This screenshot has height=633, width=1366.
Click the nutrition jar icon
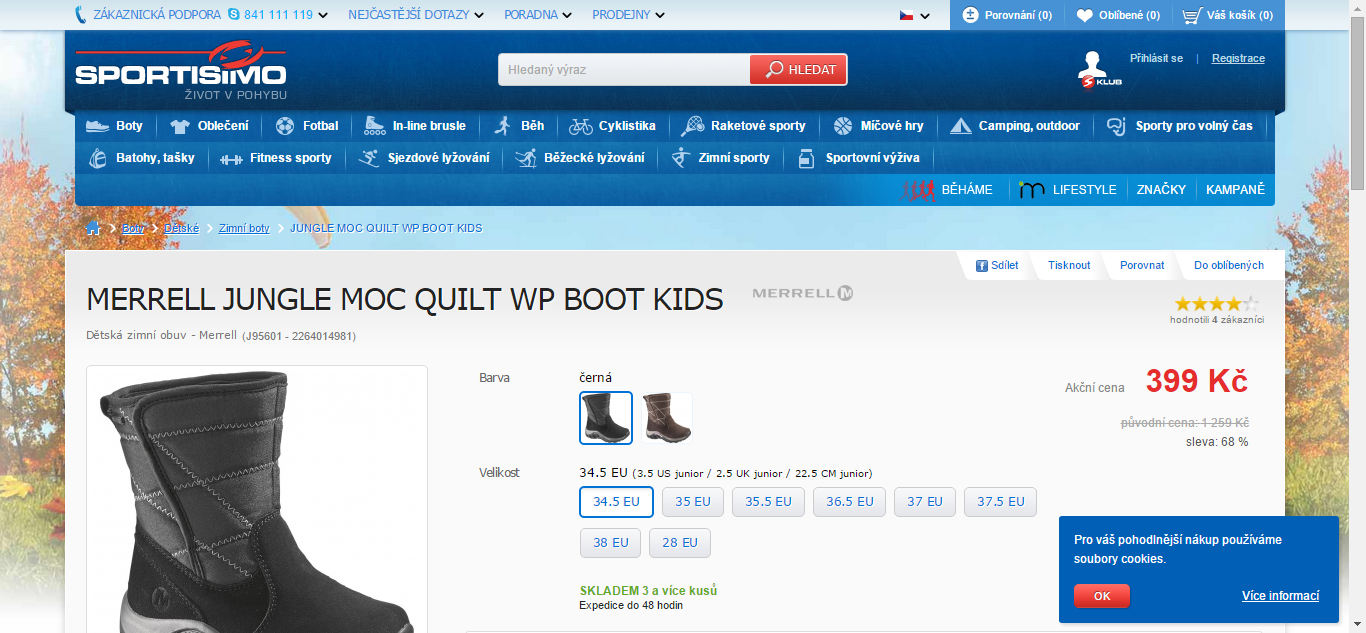[x=806, y=158]
